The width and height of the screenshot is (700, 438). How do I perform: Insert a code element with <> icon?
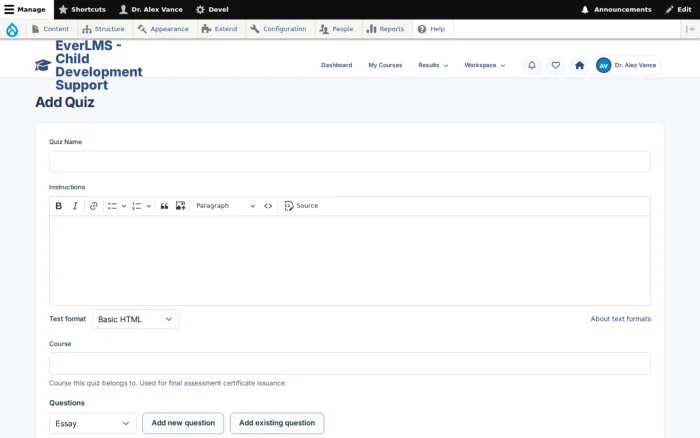pos(268,206)
